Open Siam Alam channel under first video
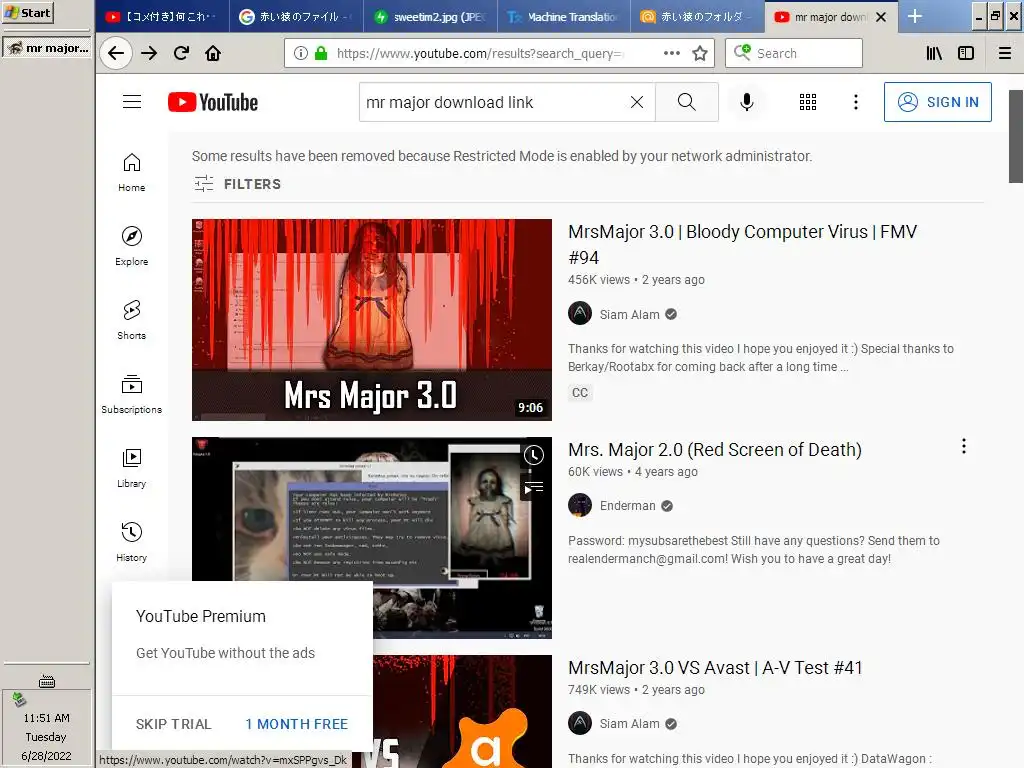 pyautogui.click(x=630, y=314)
